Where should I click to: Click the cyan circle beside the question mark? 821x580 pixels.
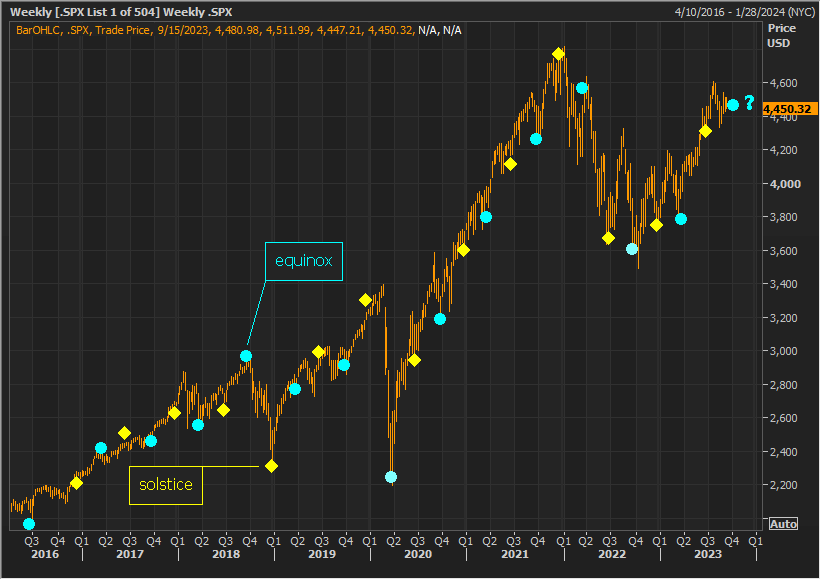point(733,105)
